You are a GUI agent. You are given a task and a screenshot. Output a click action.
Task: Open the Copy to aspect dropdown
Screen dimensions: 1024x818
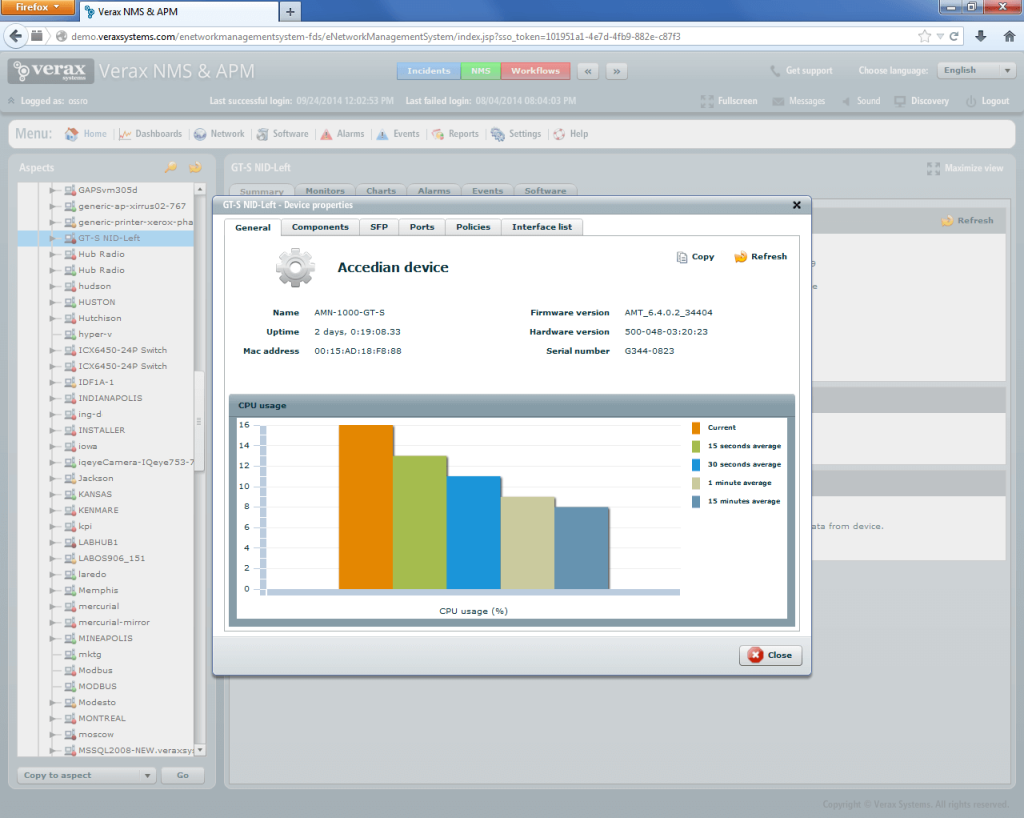pos(86,776)
